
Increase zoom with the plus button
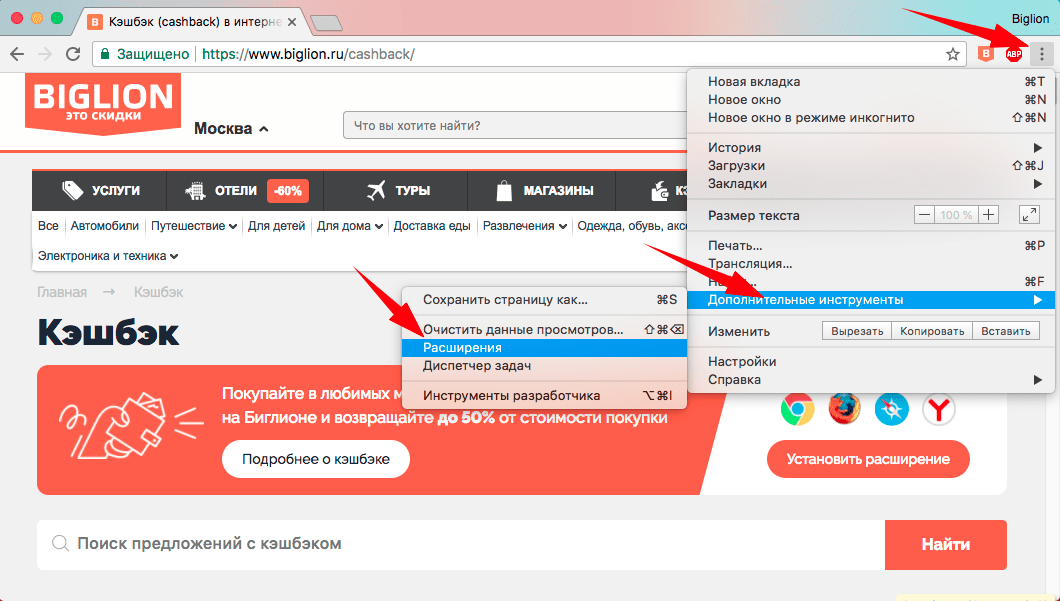pos(988,215)
